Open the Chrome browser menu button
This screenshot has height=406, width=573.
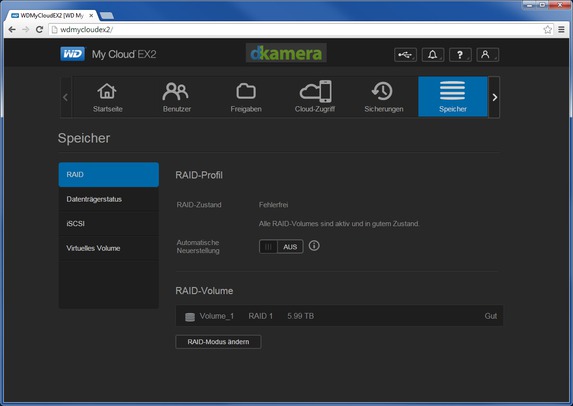pos(561,30)
